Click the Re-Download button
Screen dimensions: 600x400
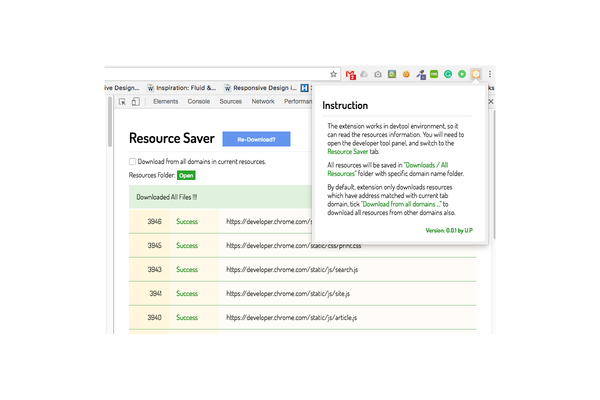coord(256,139)
